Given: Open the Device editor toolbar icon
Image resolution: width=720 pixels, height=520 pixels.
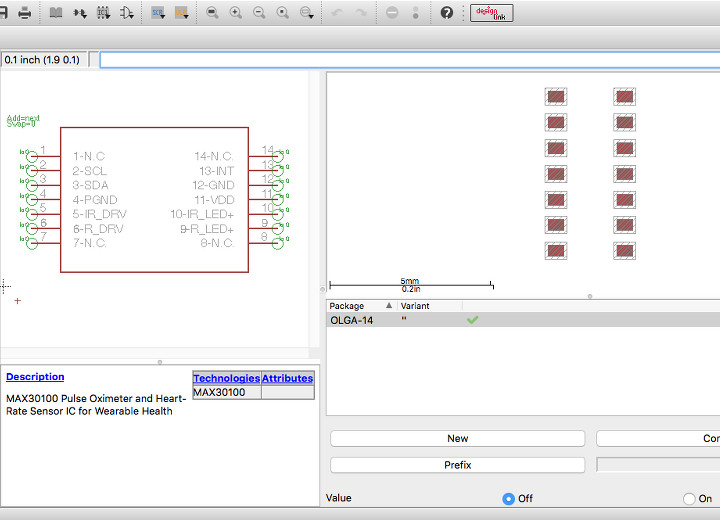Looking at the screenshot, I should [80, 13].
